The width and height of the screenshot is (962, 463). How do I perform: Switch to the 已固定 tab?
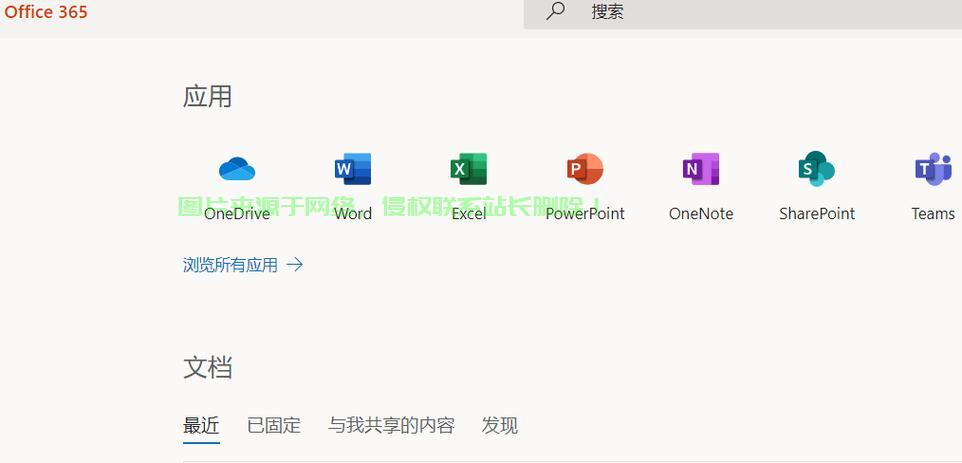tap(274, 425)
